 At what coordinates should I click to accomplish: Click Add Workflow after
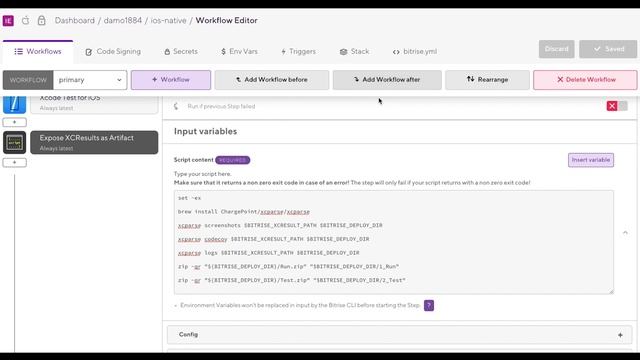(x=387, y=80)
